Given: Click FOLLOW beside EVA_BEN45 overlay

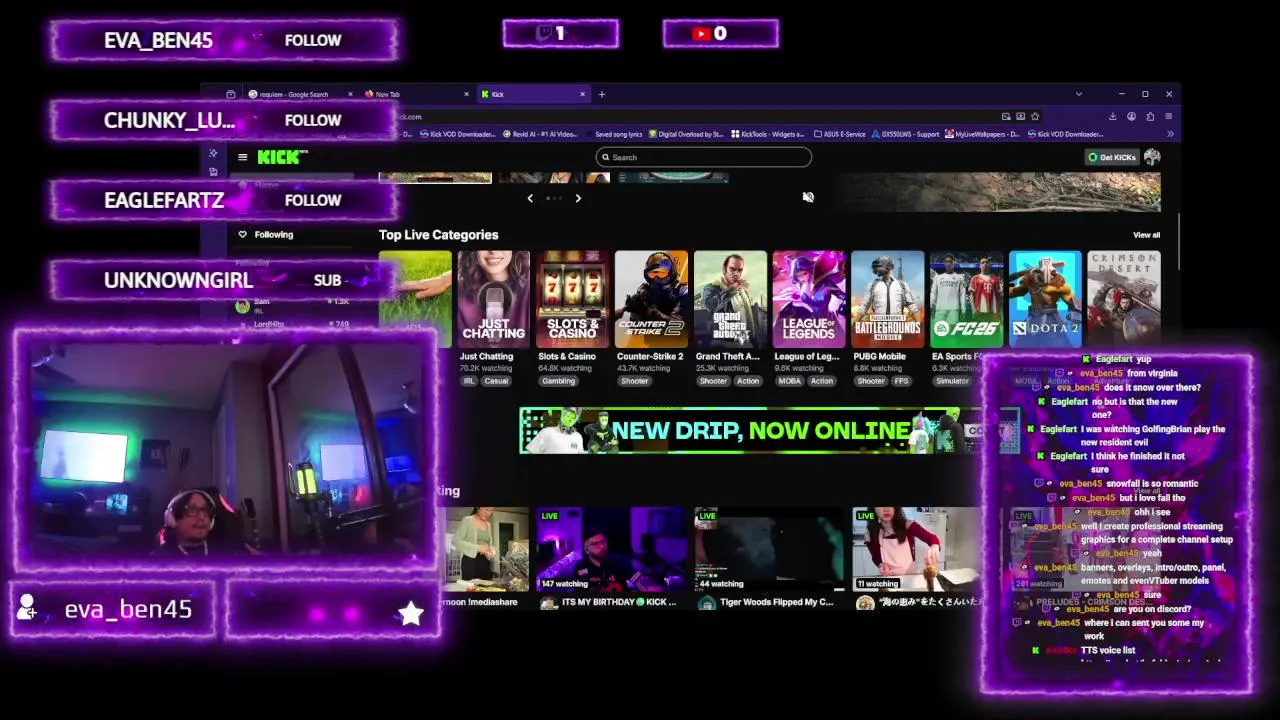Looking at the screenshot, I should 313,40.
